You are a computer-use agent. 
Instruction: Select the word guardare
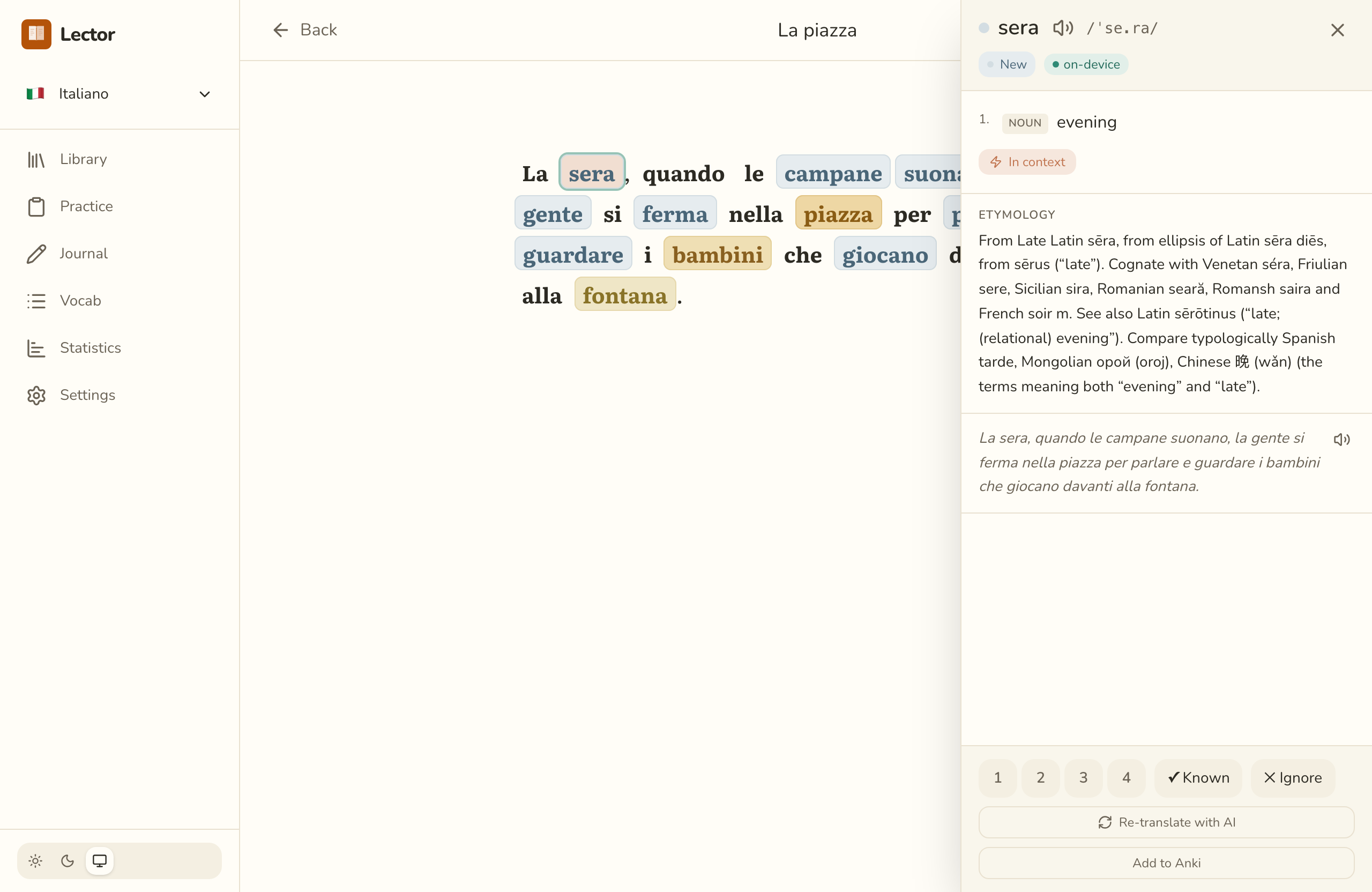[573, 254]
